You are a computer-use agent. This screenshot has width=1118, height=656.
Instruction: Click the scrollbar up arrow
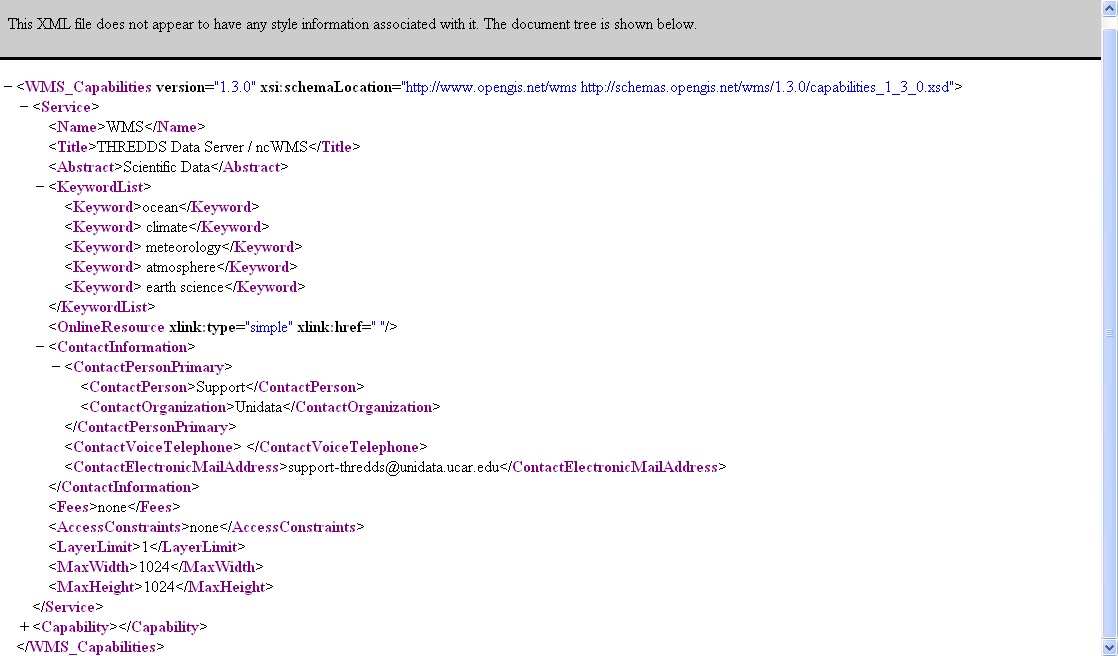1108,8
